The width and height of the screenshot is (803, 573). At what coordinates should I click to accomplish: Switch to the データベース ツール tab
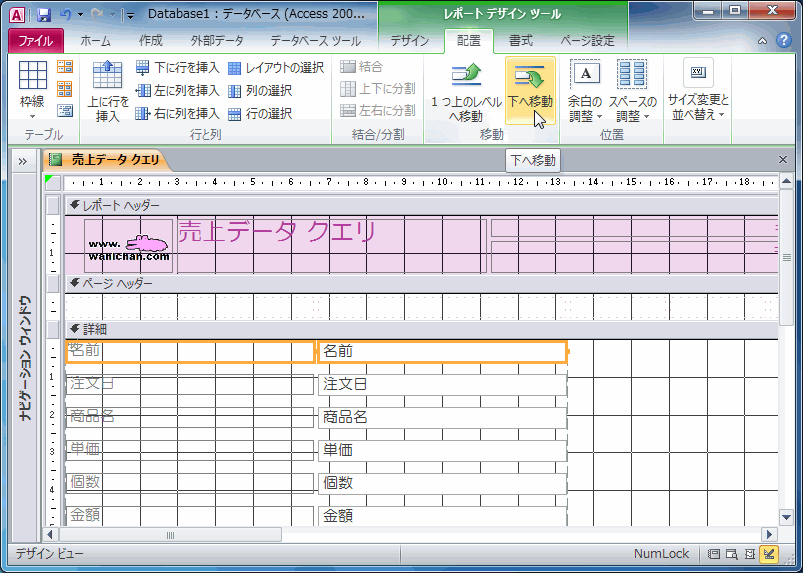point(315,40)
